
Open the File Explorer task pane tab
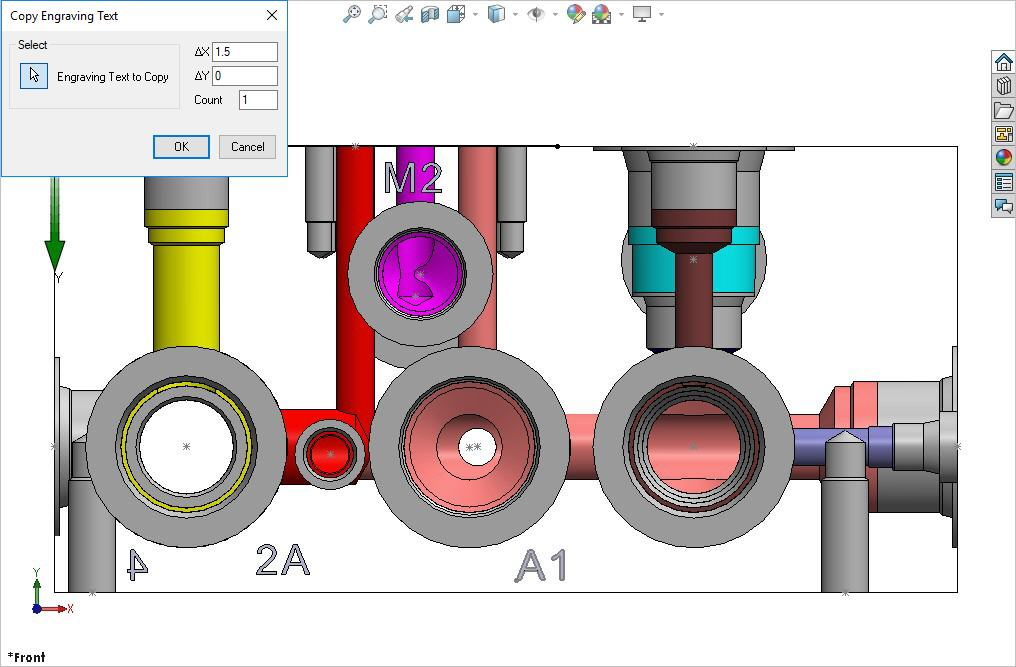coord(1003,110)
